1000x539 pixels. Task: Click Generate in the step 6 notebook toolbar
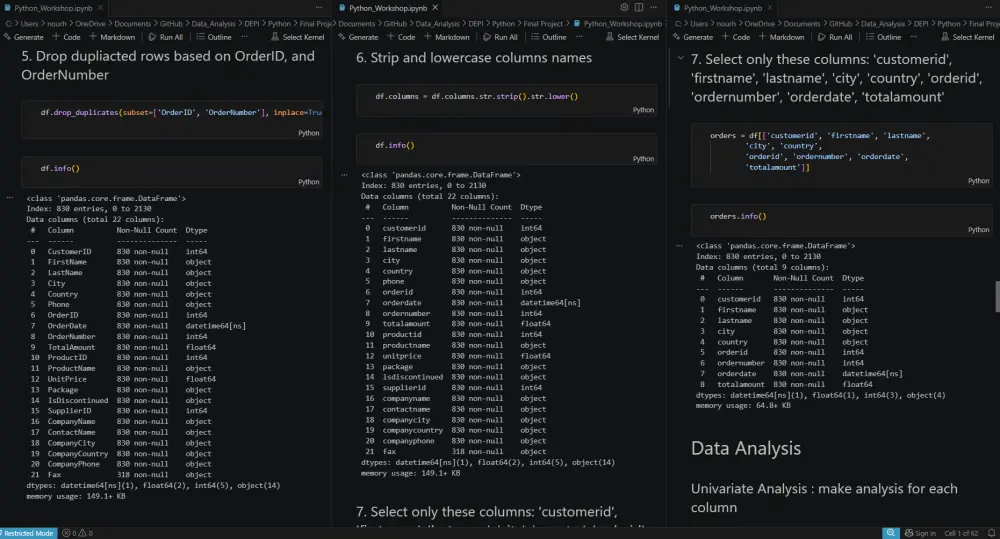358,37
